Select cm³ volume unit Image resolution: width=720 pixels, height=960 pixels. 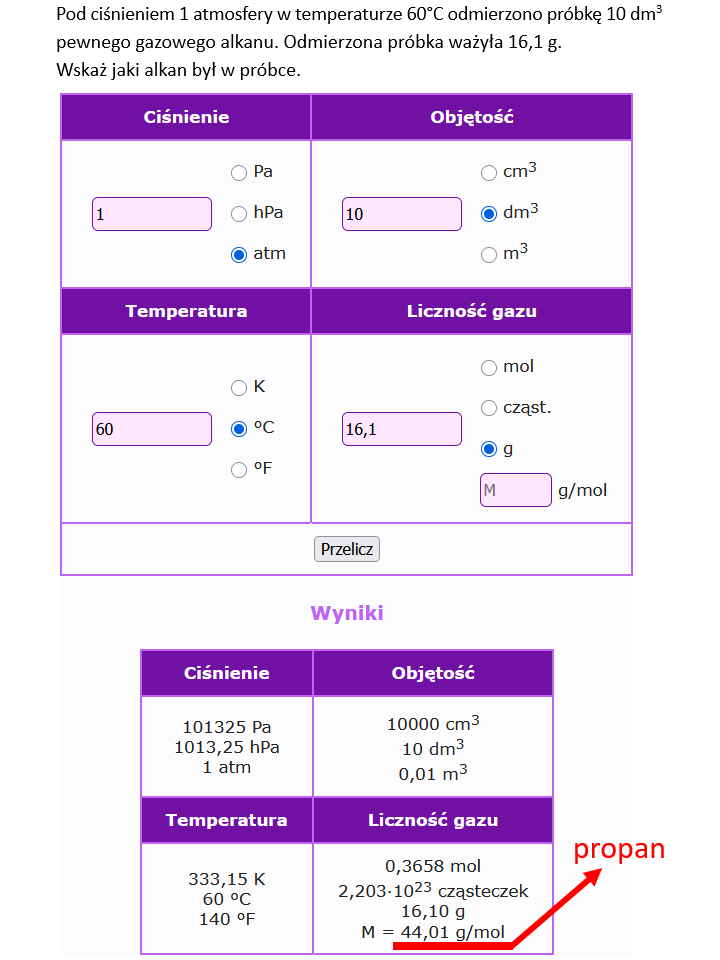pos(489,173)
